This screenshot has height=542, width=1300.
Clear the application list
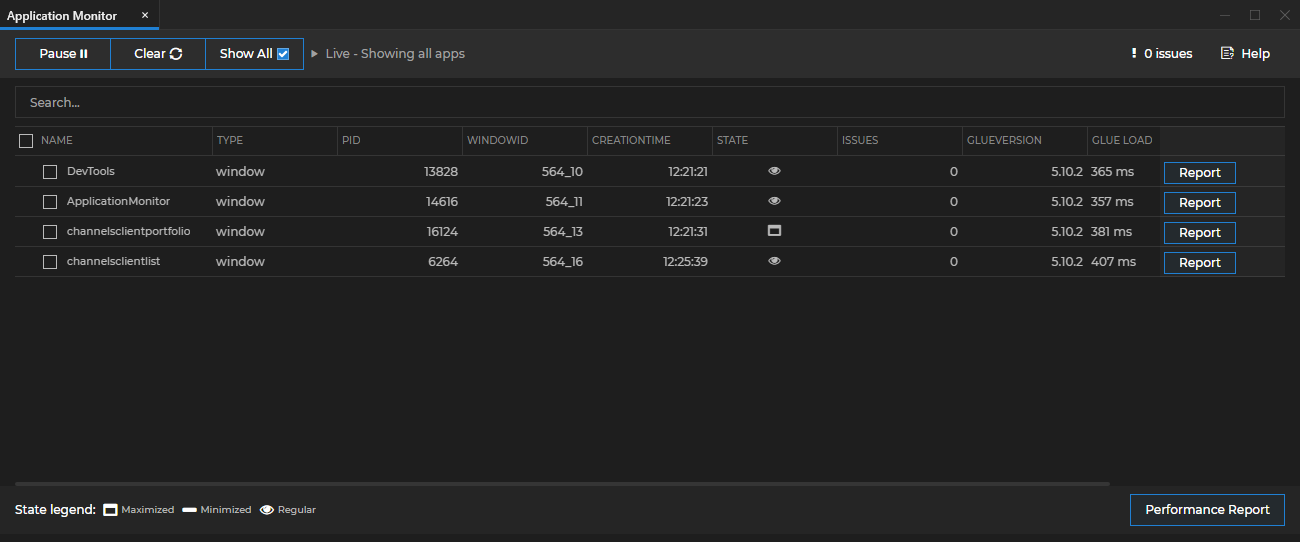tap(158, 54)
